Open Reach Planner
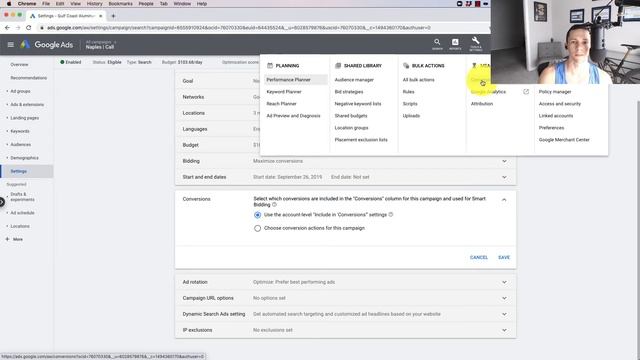Viewport: 640px width, 360px height. [282, 104]
